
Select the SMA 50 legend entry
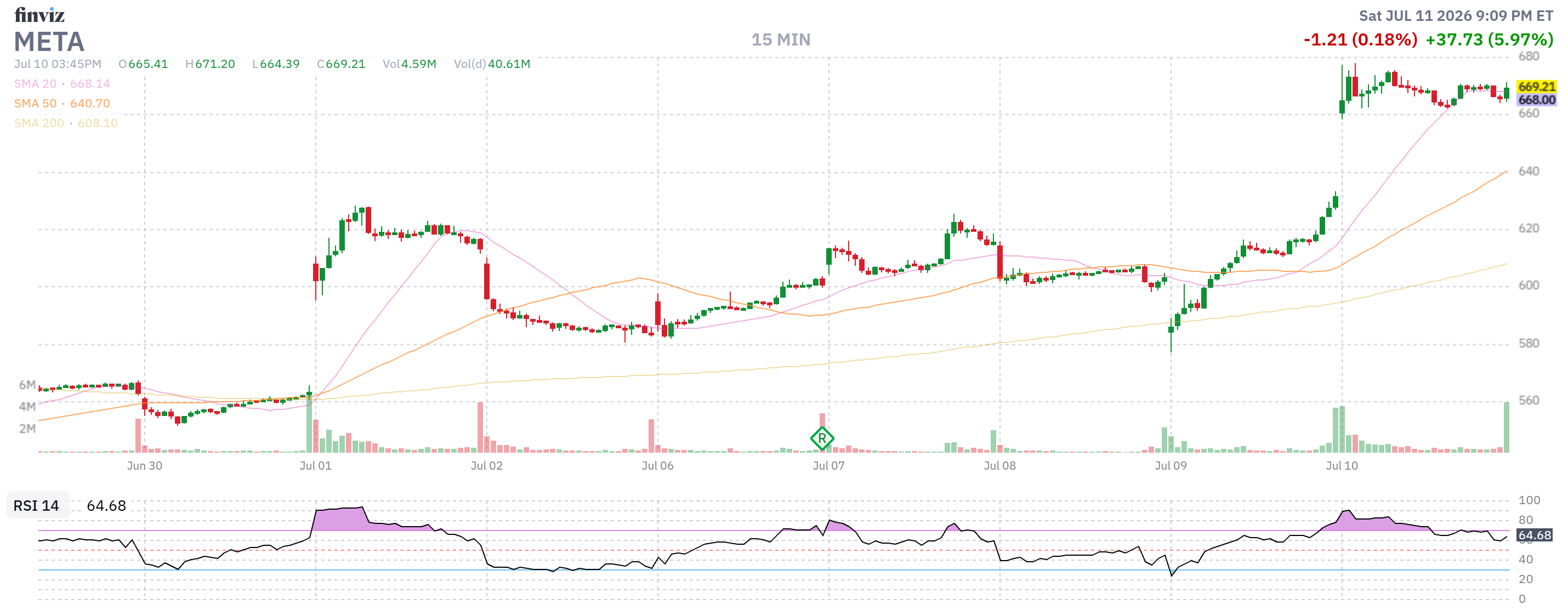62,103
